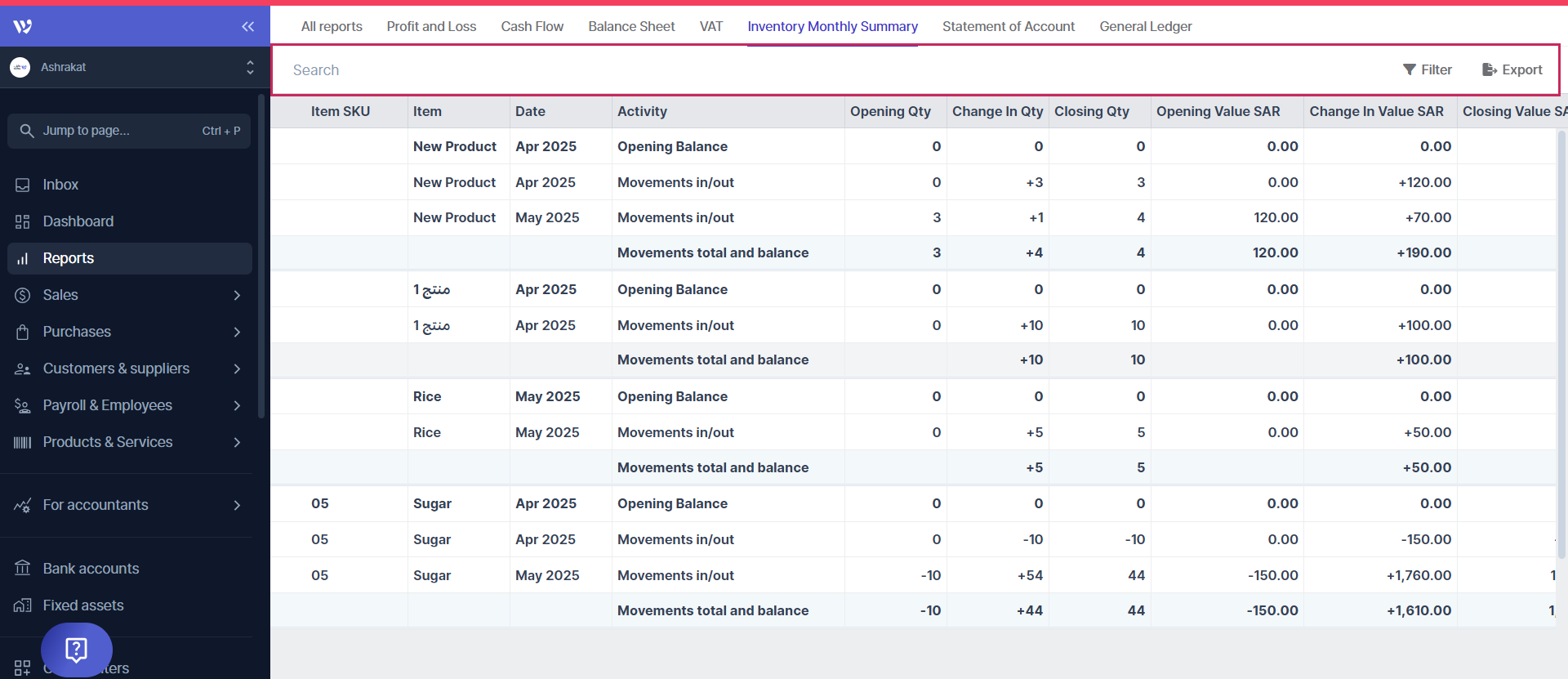Click the Inbox tray icon

pyautogui.click(x=23, y=185)
